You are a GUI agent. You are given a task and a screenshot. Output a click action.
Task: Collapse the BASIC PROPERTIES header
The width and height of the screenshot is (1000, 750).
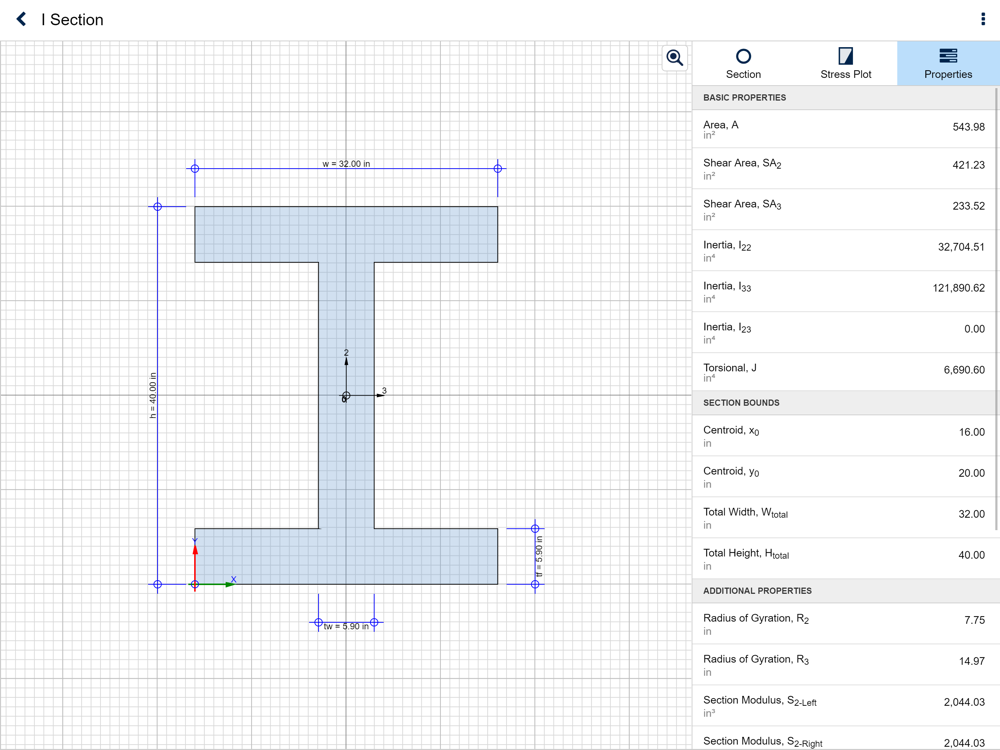(844, 98)
